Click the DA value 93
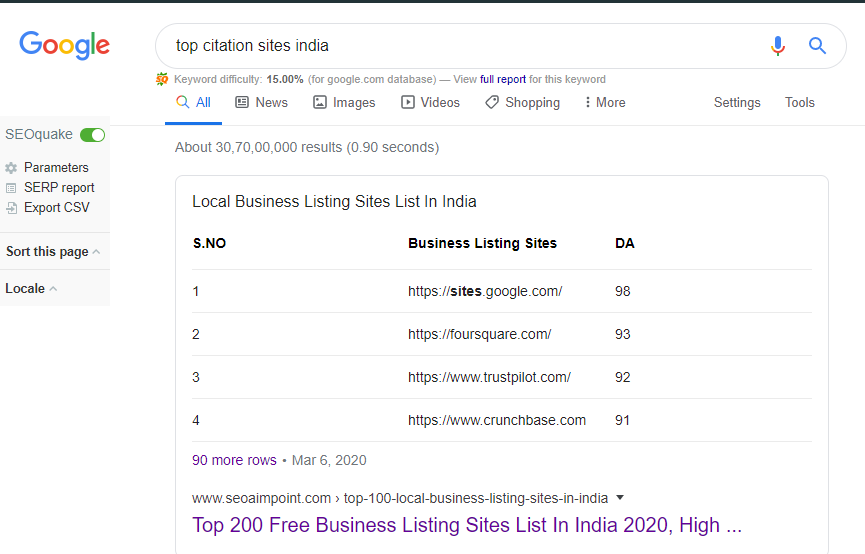 coord(622,334)
